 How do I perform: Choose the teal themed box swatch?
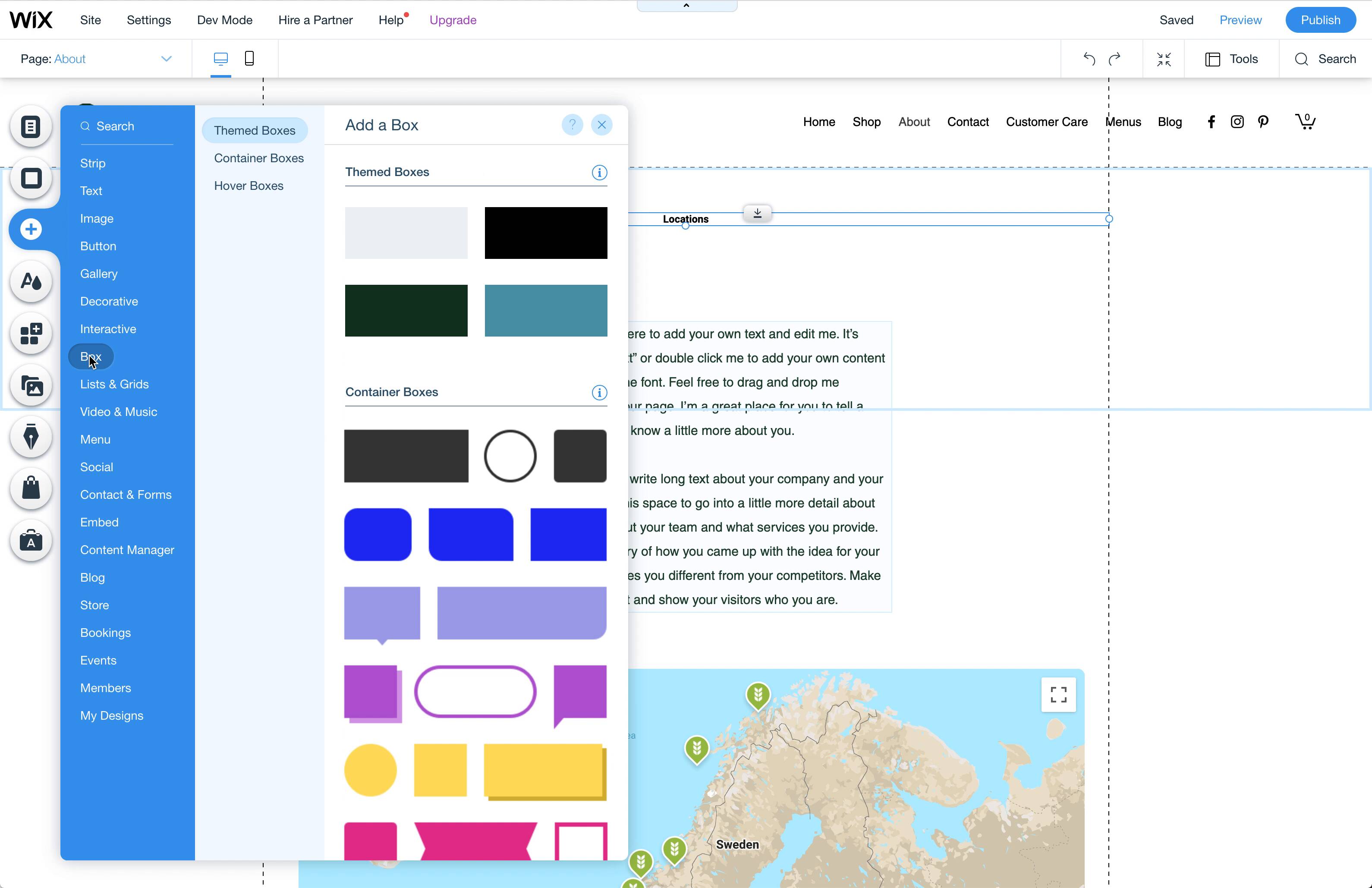click(x=545, y=310)
